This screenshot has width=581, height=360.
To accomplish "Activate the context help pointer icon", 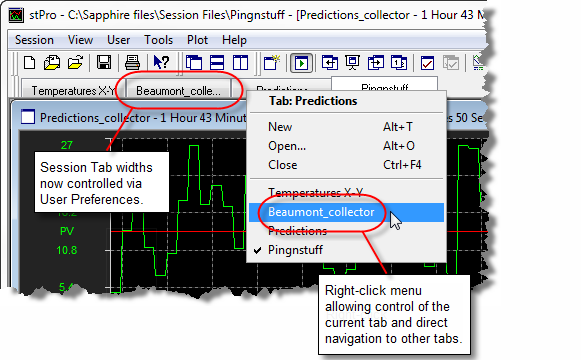I will (161, 63).
